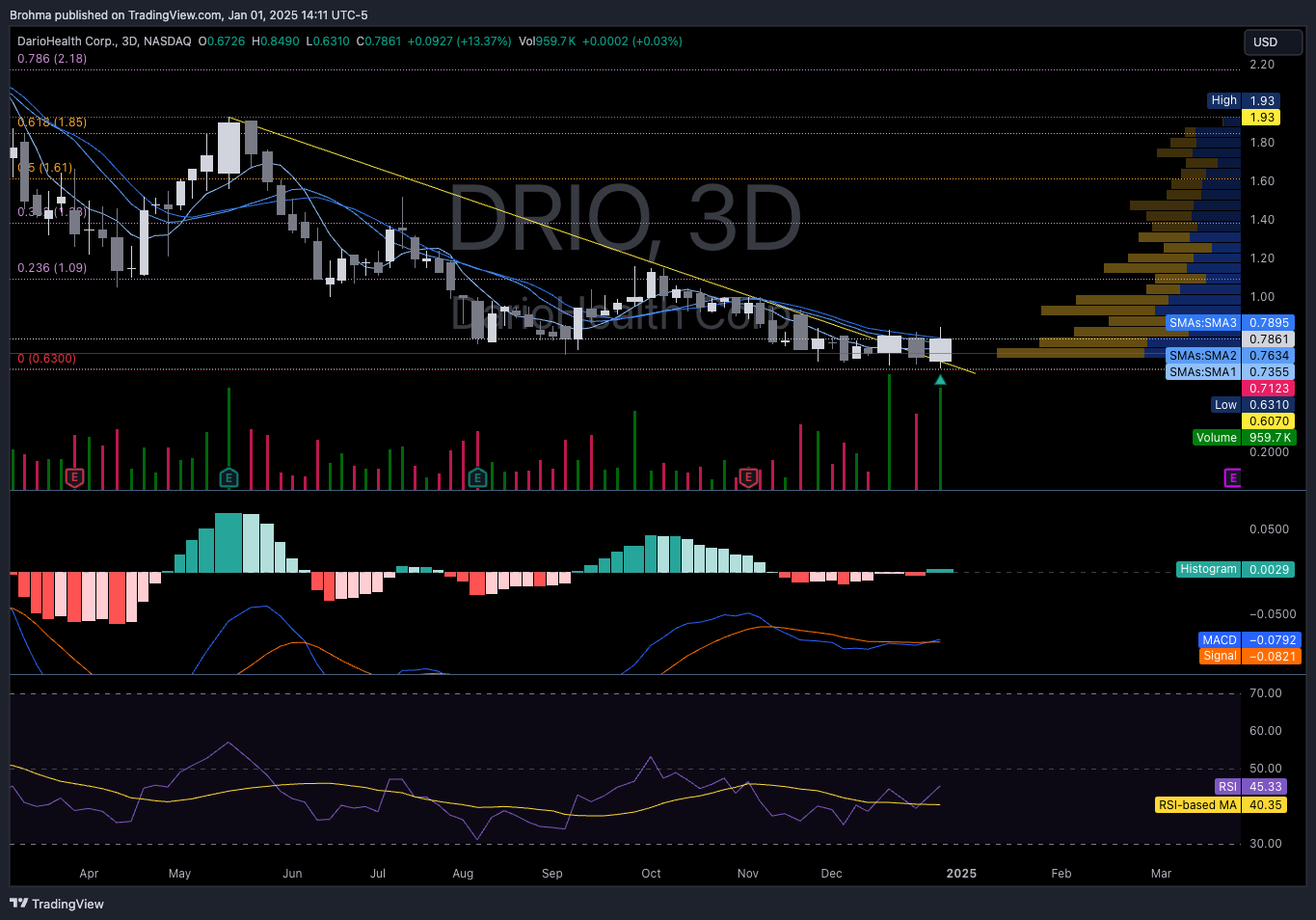Click the 0.786 (2.18) Fibonacci label
The image size is (1316, 920).
click(x=52, y=59)
